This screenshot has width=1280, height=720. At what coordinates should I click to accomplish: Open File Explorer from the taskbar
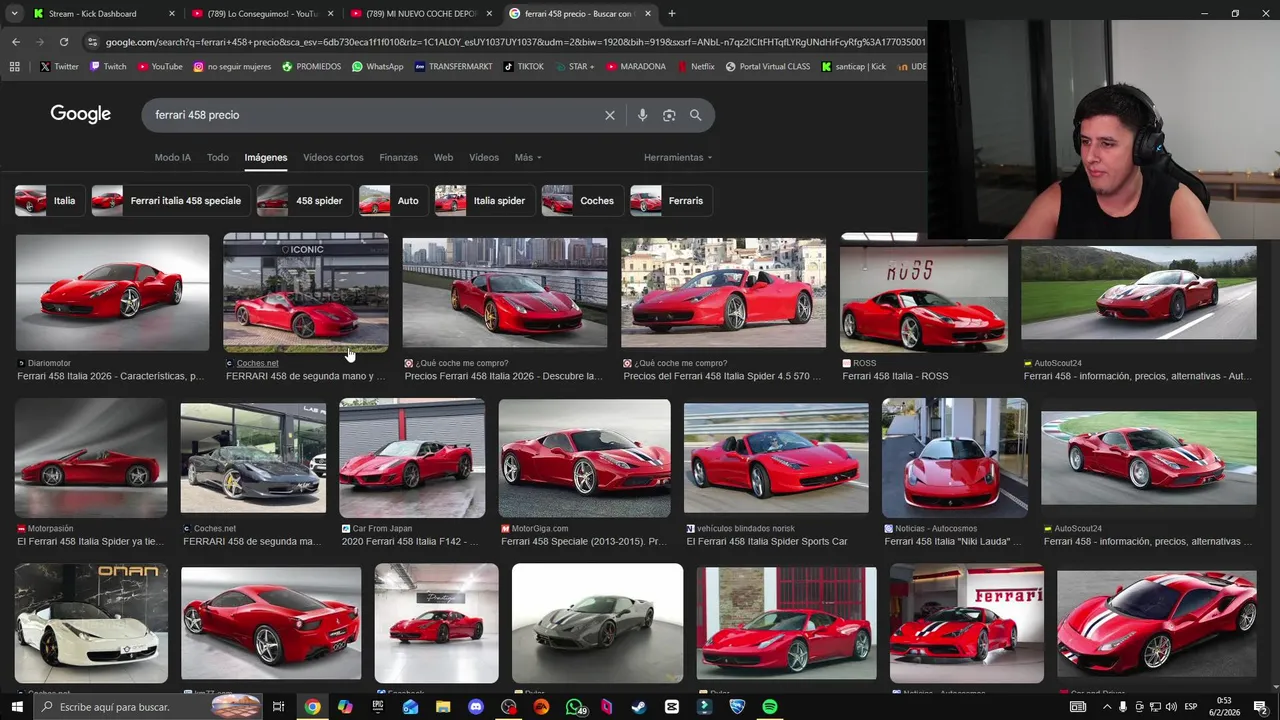[x=443, y=707]
